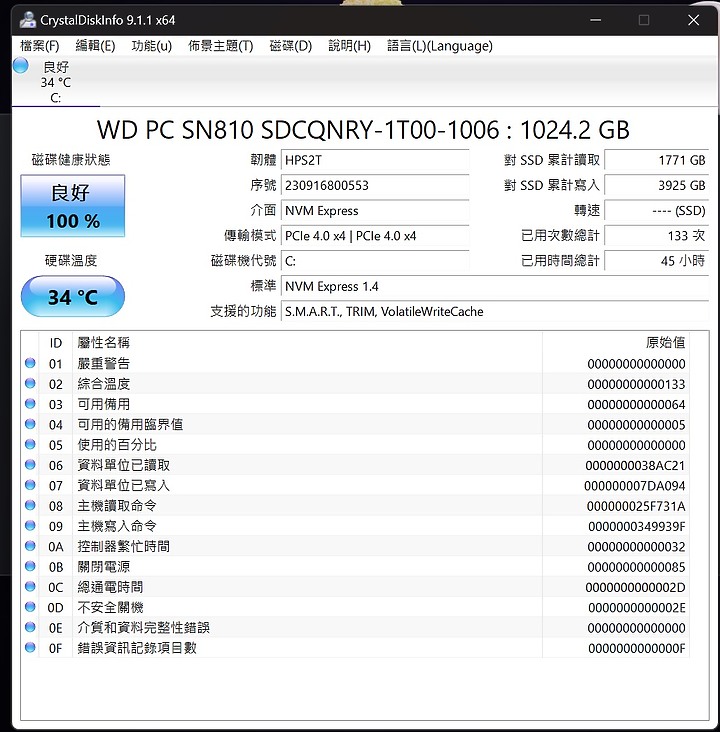Click the status dot for attribute 07 資料單位已寫入

pos(30,485)
